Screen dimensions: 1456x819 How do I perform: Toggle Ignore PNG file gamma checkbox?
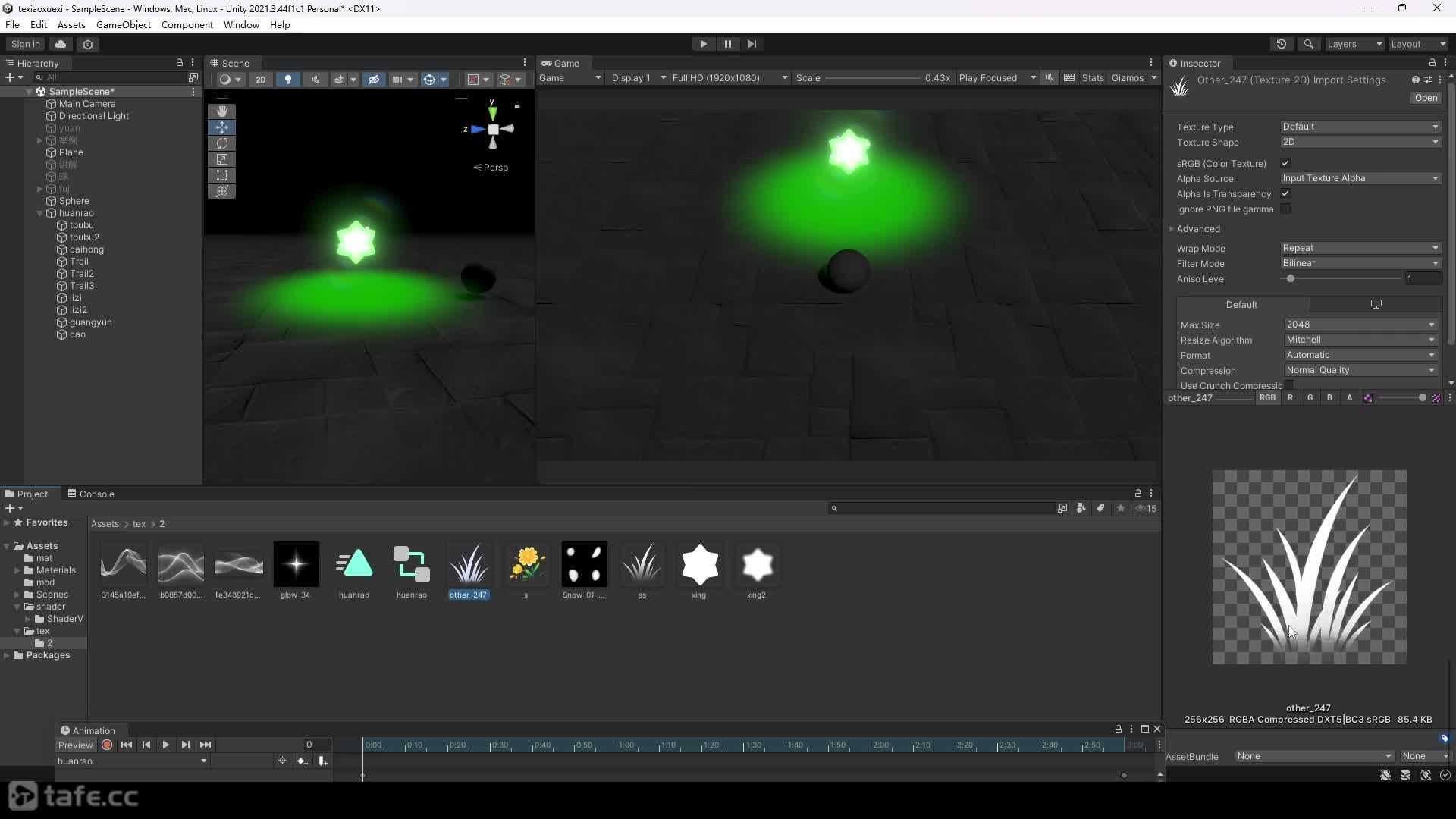[1285, 209]
